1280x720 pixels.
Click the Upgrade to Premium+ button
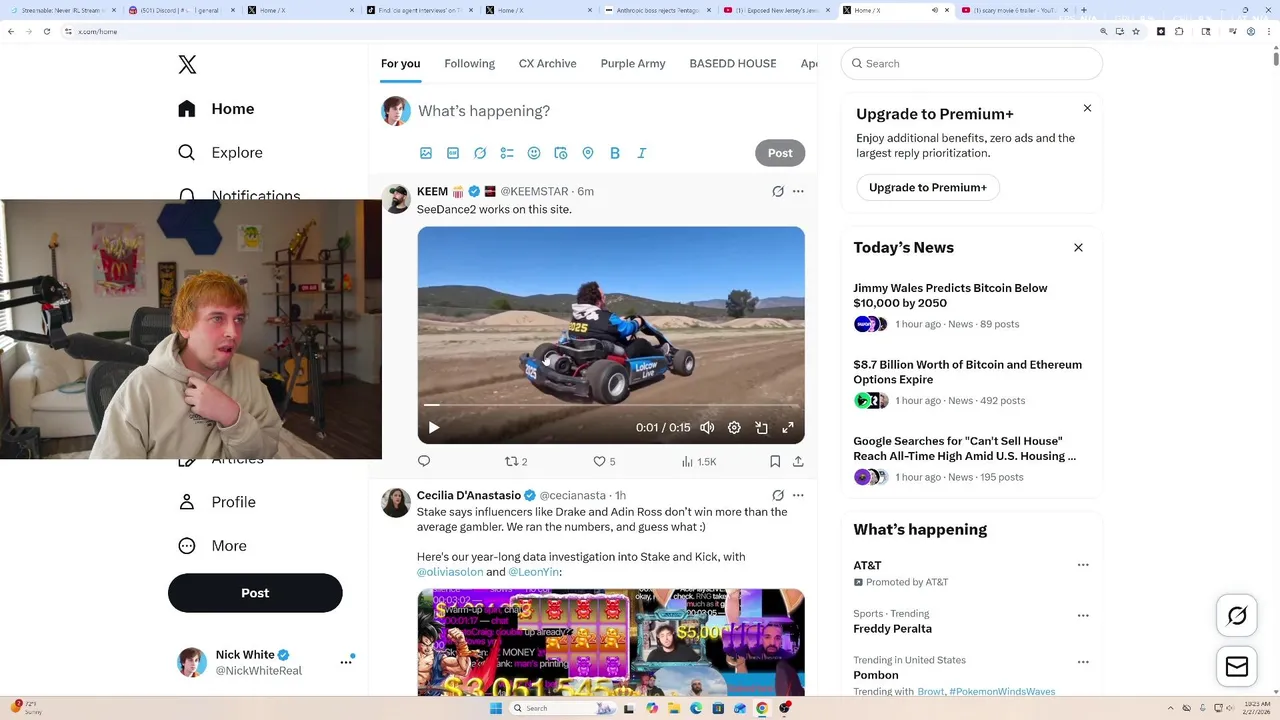point(928,187)
